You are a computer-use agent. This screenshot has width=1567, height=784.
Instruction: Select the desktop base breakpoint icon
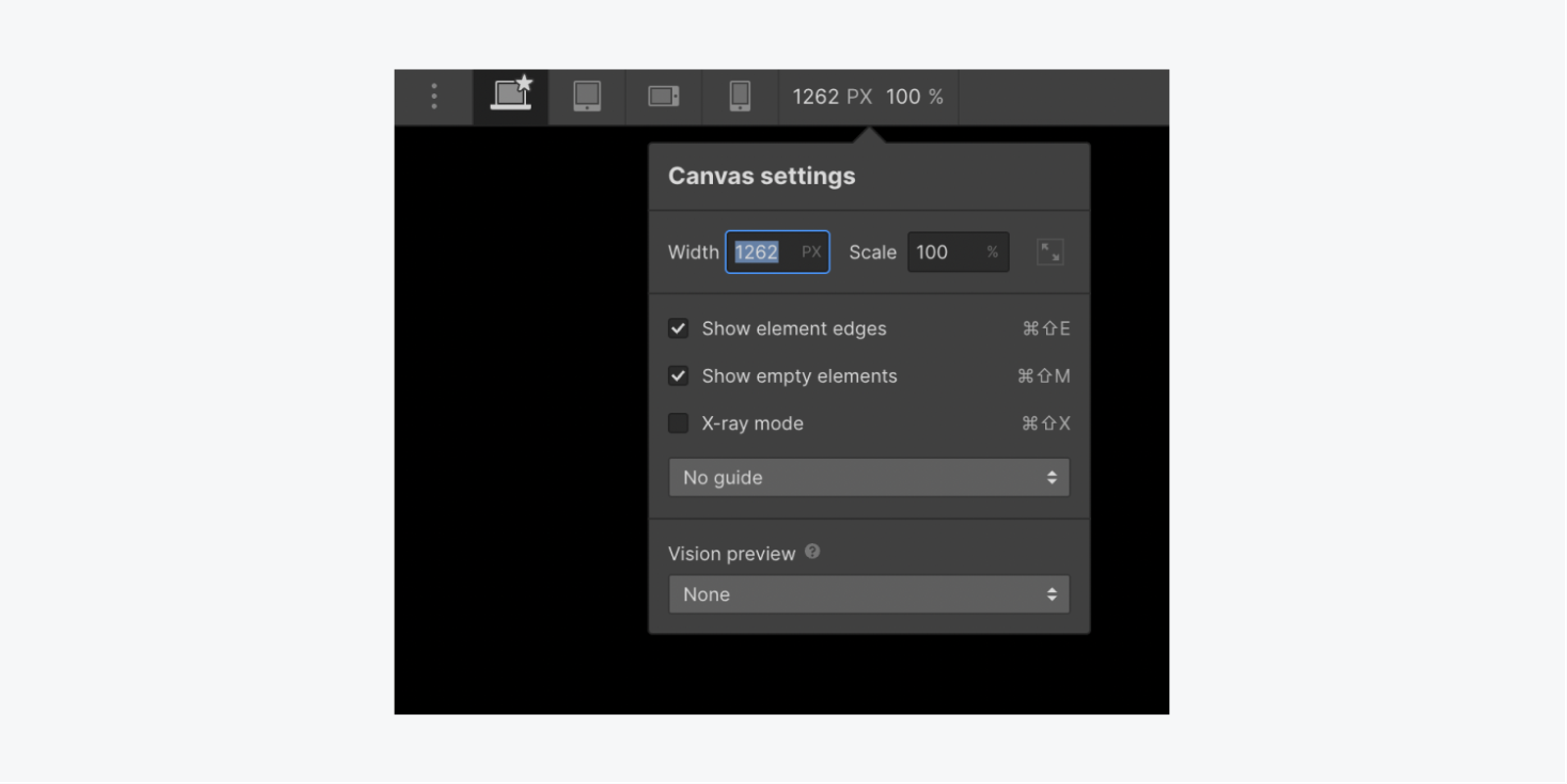(x=511, y=96)
